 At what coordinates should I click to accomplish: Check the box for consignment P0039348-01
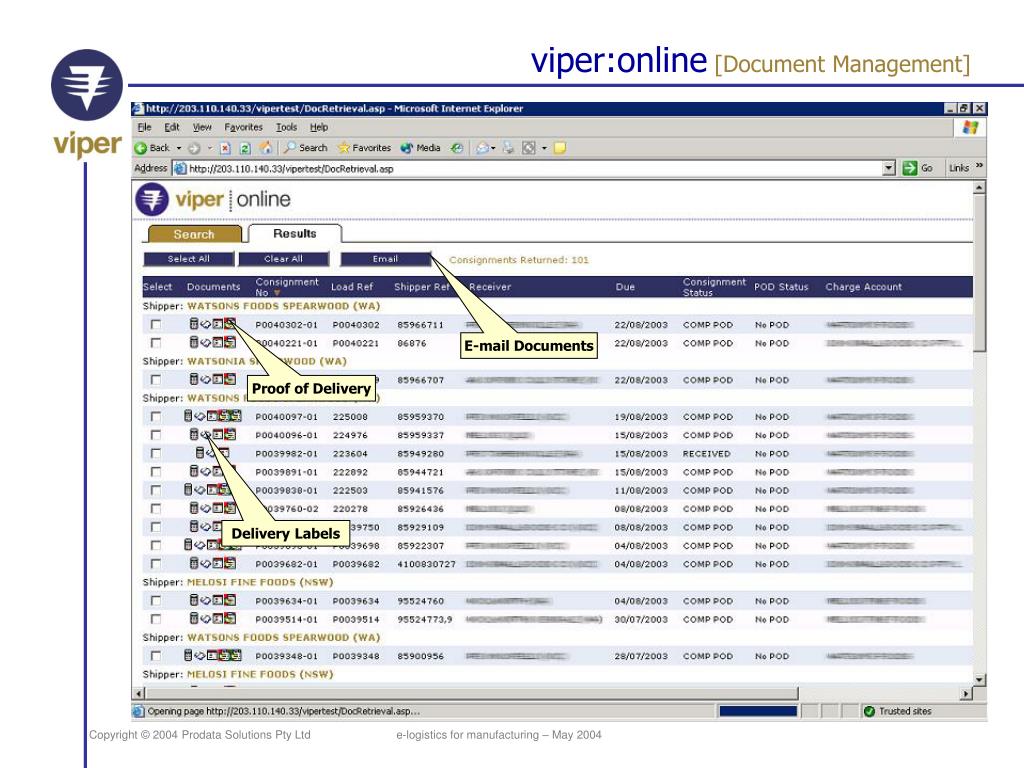click(x=155, y=656)
